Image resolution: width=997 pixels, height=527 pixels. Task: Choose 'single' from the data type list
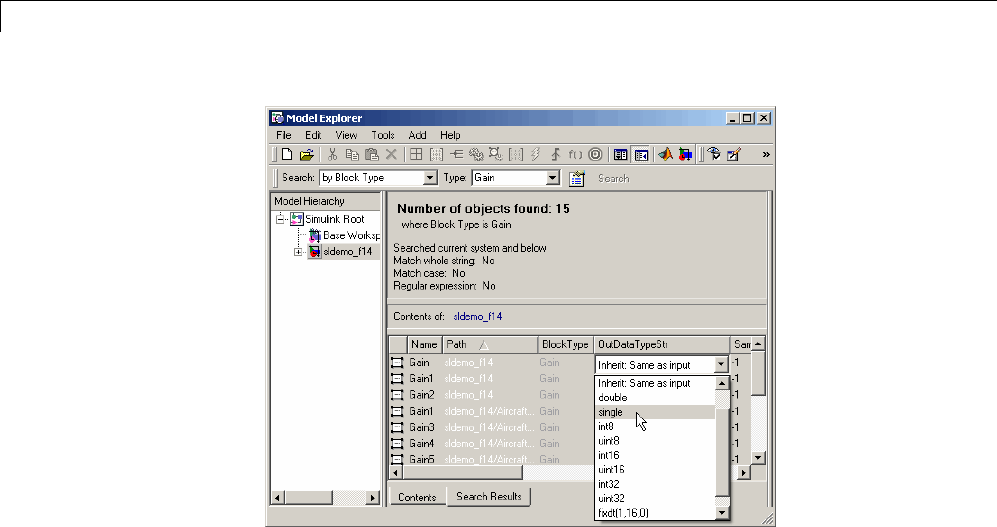655,412
